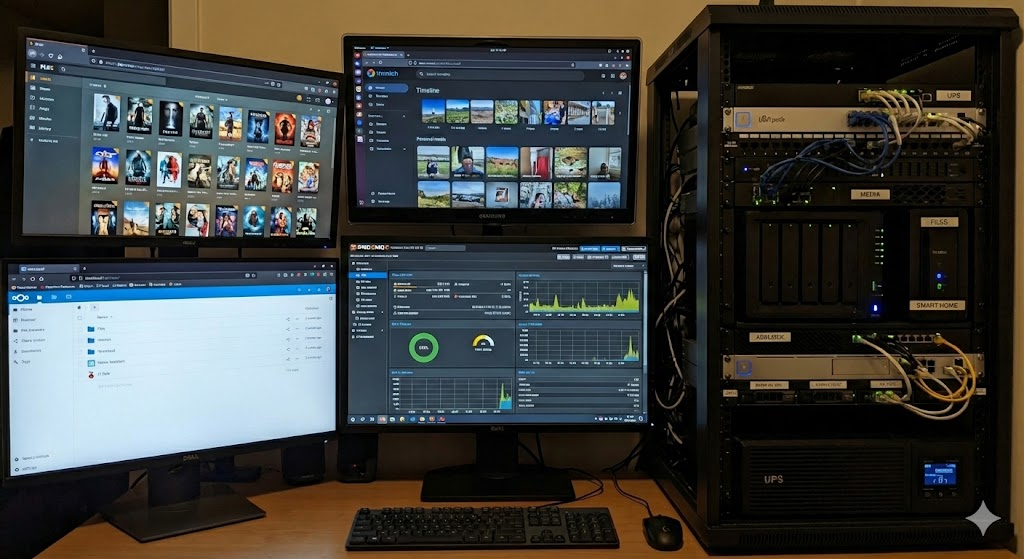The width and height of the screenshot is (1024, 559).
Task: Click the Plex library vertical scrollbar
Action: [333, 142]
